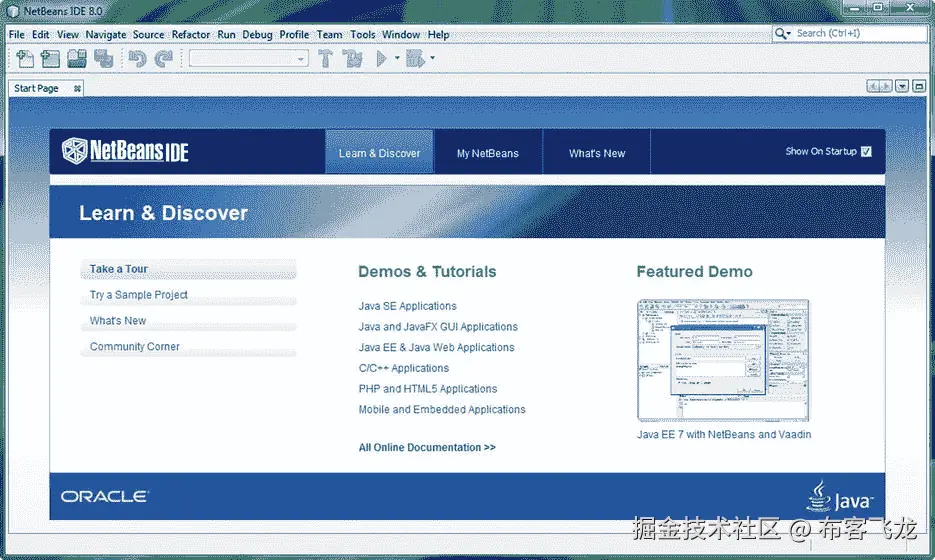Open the Navigate menu

click(106, 35)
